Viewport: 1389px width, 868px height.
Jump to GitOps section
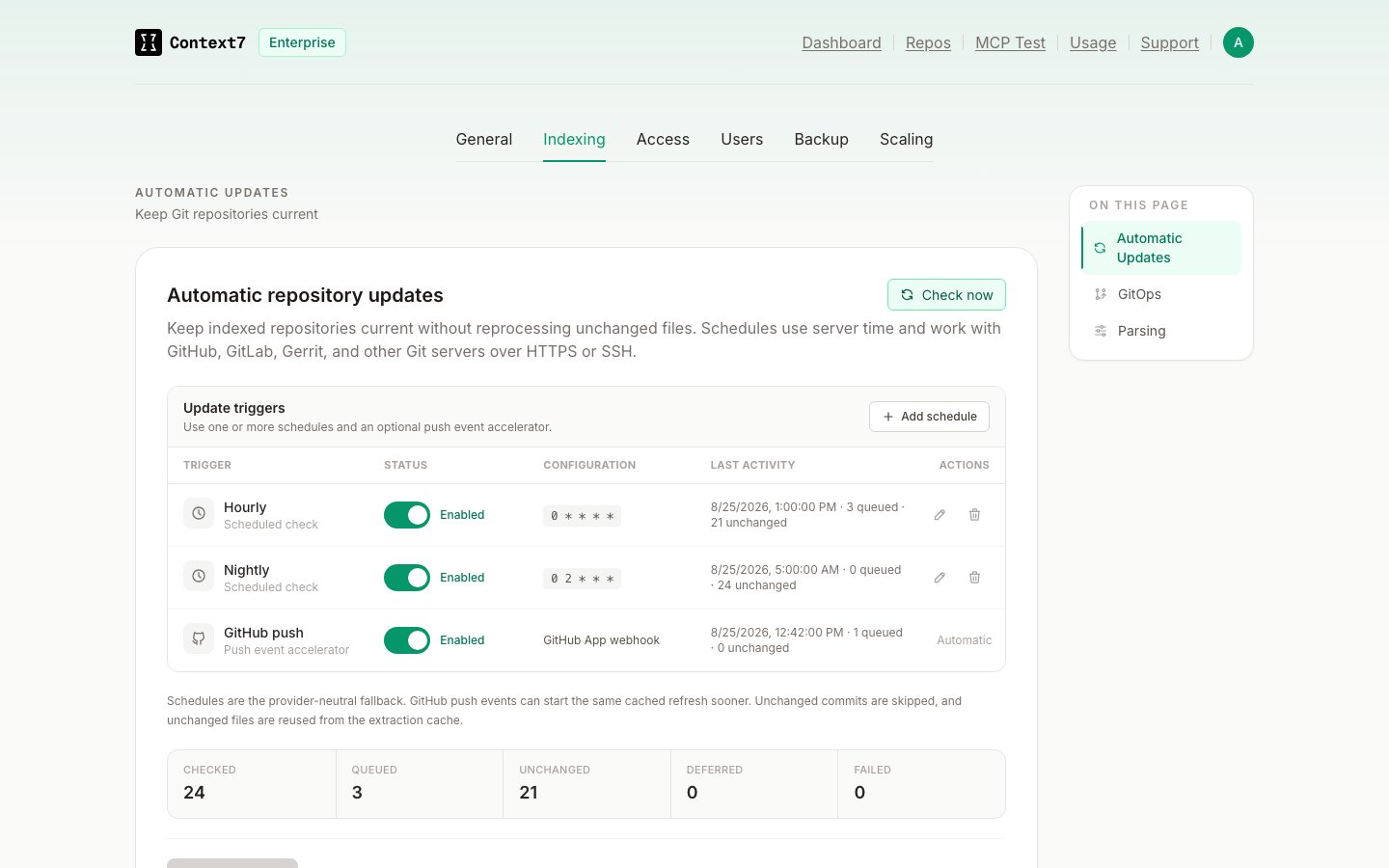click(x=1161, y=294)
